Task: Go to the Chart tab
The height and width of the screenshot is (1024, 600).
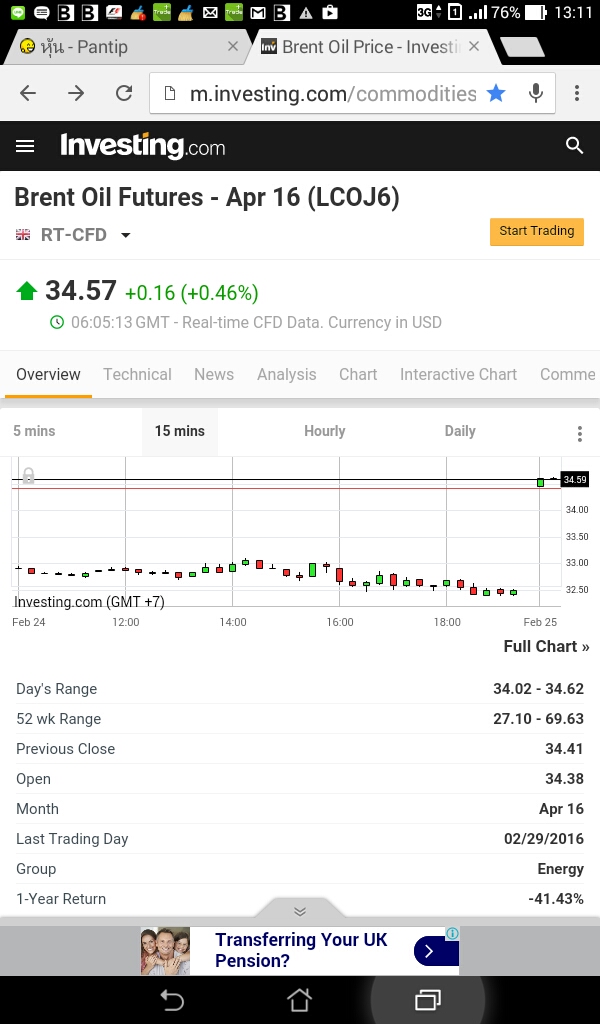Action: (x=358, y=374)
